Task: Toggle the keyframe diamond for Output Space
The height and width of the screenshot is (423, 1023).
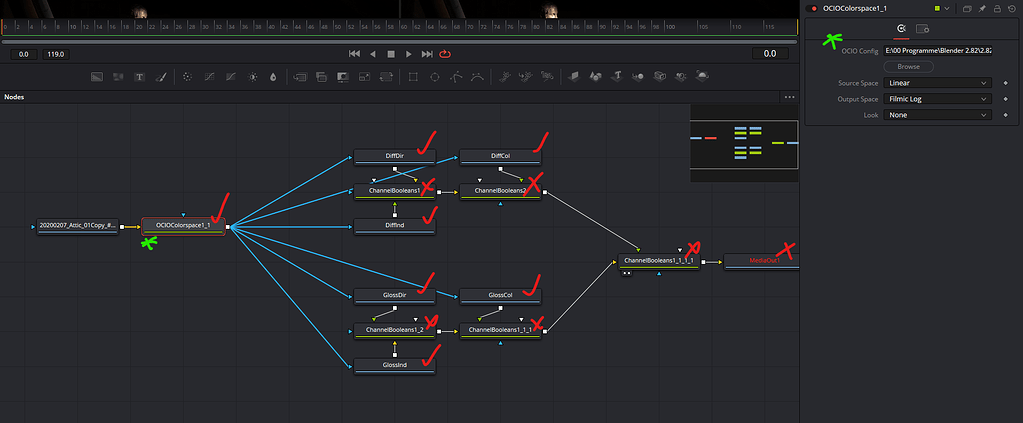Action: coord(1005,99)
